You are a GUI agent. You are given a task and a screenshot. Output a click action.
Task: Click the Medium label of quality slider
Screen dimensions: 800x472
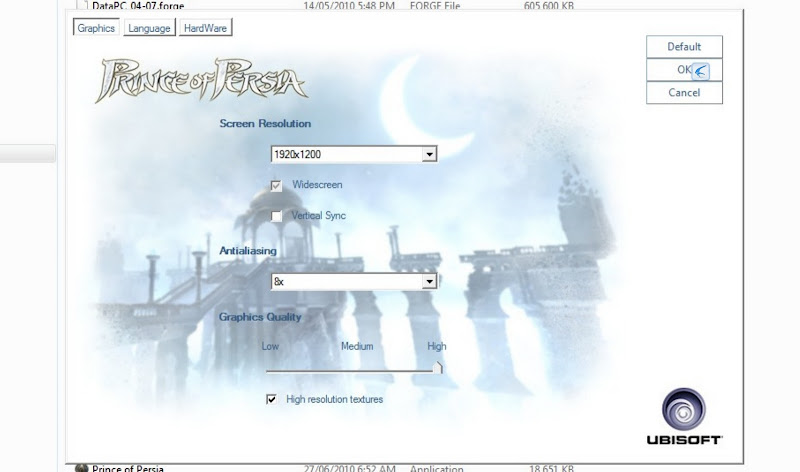click(x=357, y=346)
